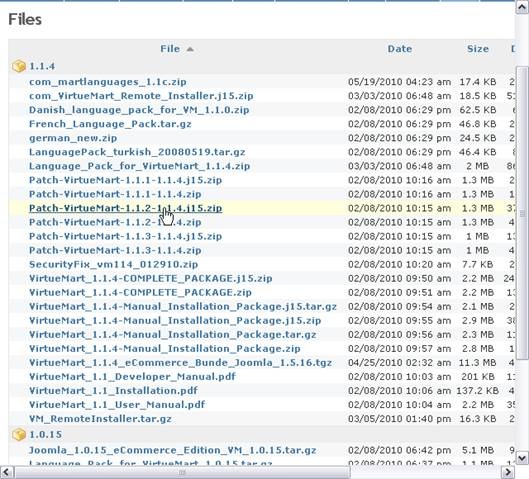The width and height of the screenshot is (529, 479).
Task: Download com_VirtueMart_Remote_Installer.j15.zip
Action: (x=141, y=96)
